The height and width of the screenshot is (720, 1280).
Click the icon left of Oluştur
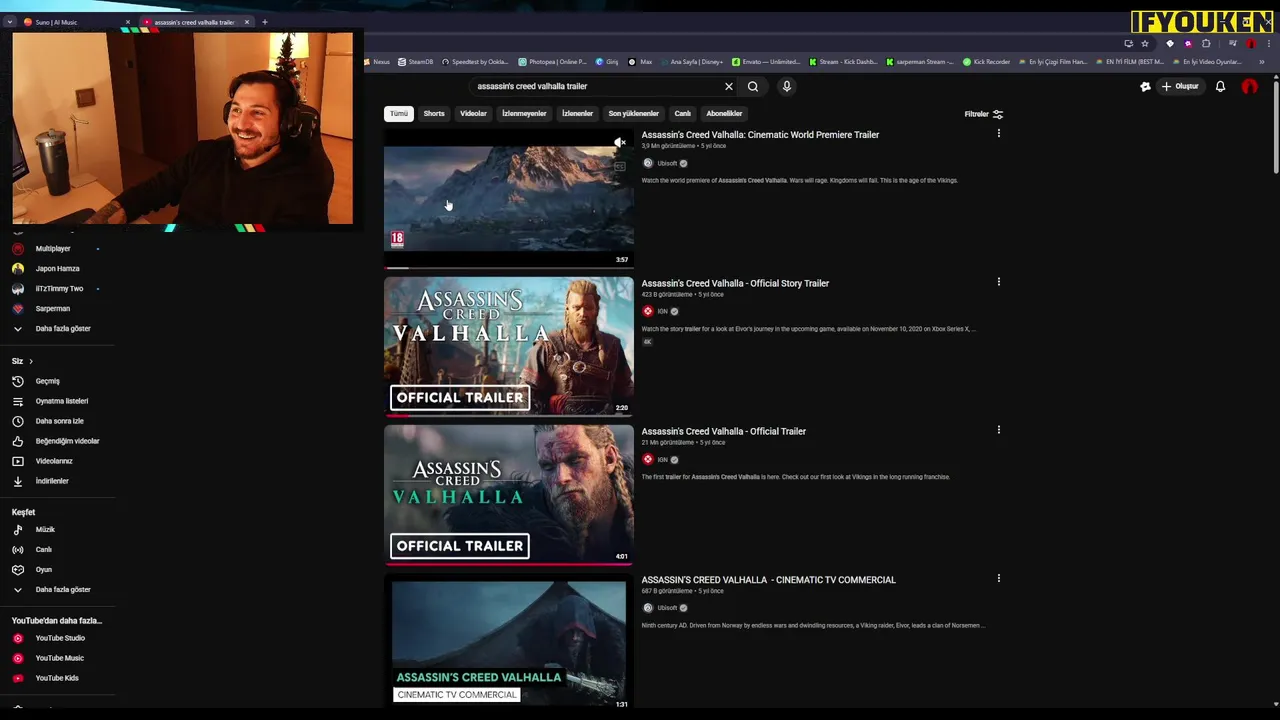(1146, 86)
